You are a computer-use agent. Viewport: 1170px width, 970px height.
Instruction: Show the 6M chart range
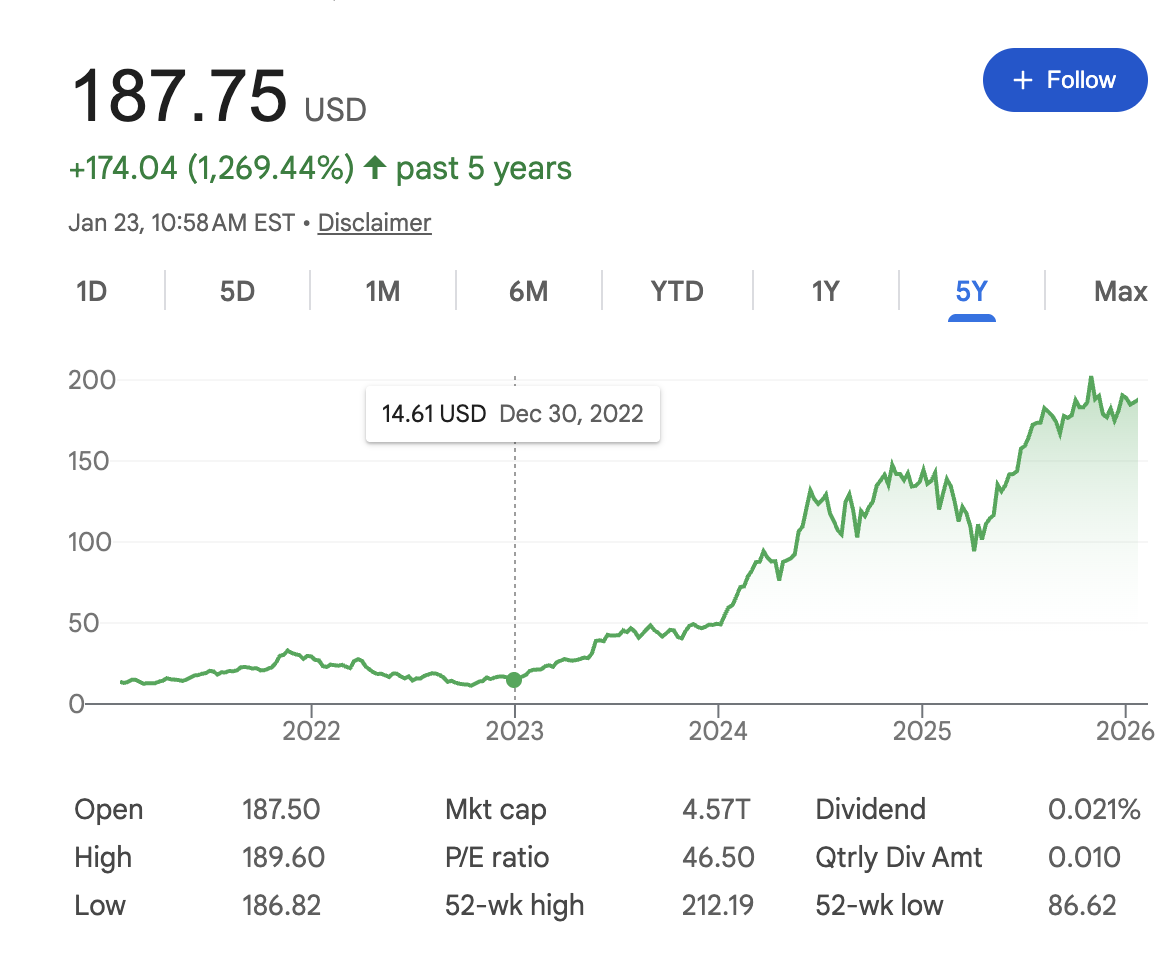(x=528, y=291)
